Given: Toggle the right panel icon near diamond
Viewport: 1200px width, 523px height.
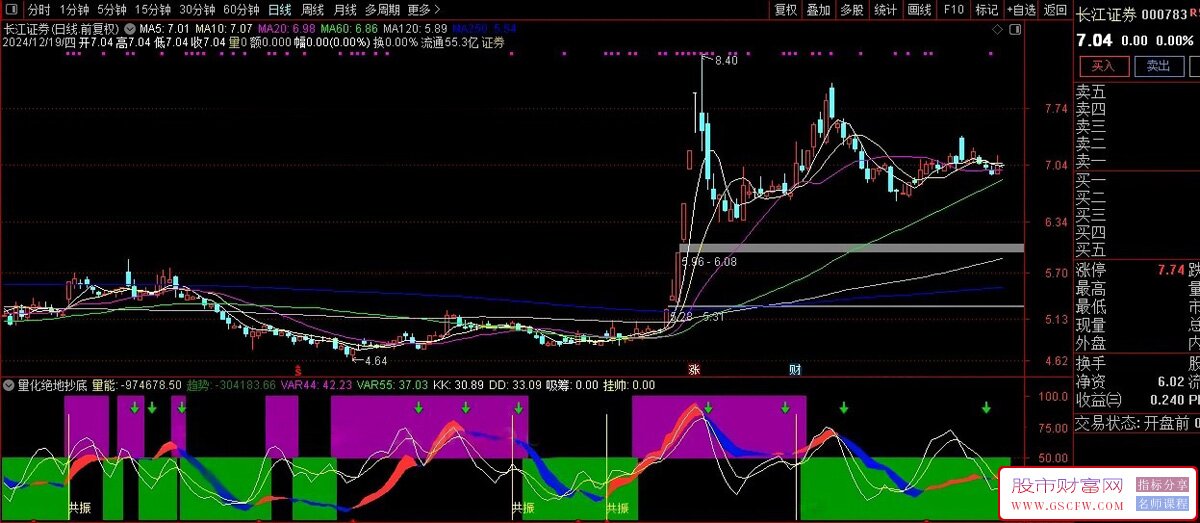Looking at the screenshot, I should click(x=1015, y=30).
